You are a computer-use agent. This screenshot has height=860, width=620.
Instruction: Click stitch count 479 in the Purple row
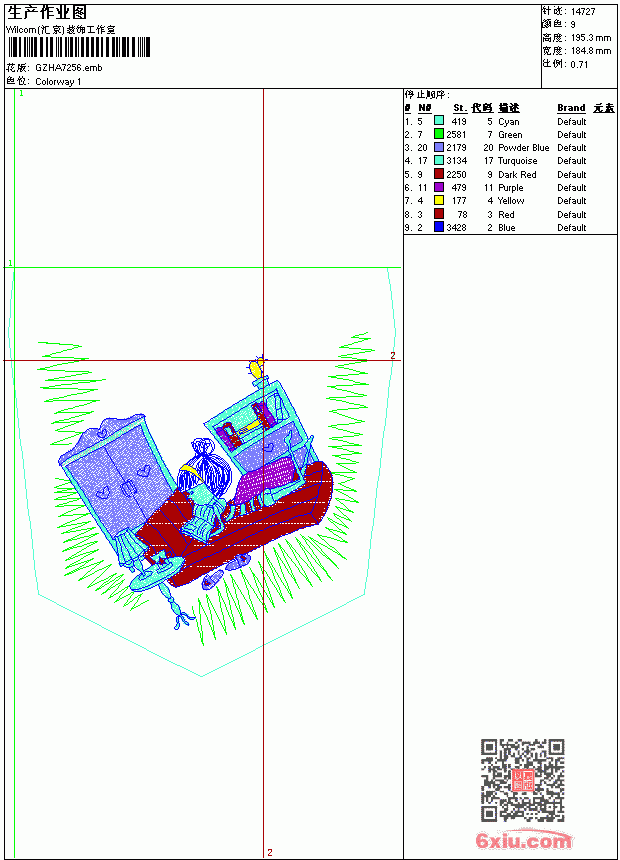click(459, 188)
